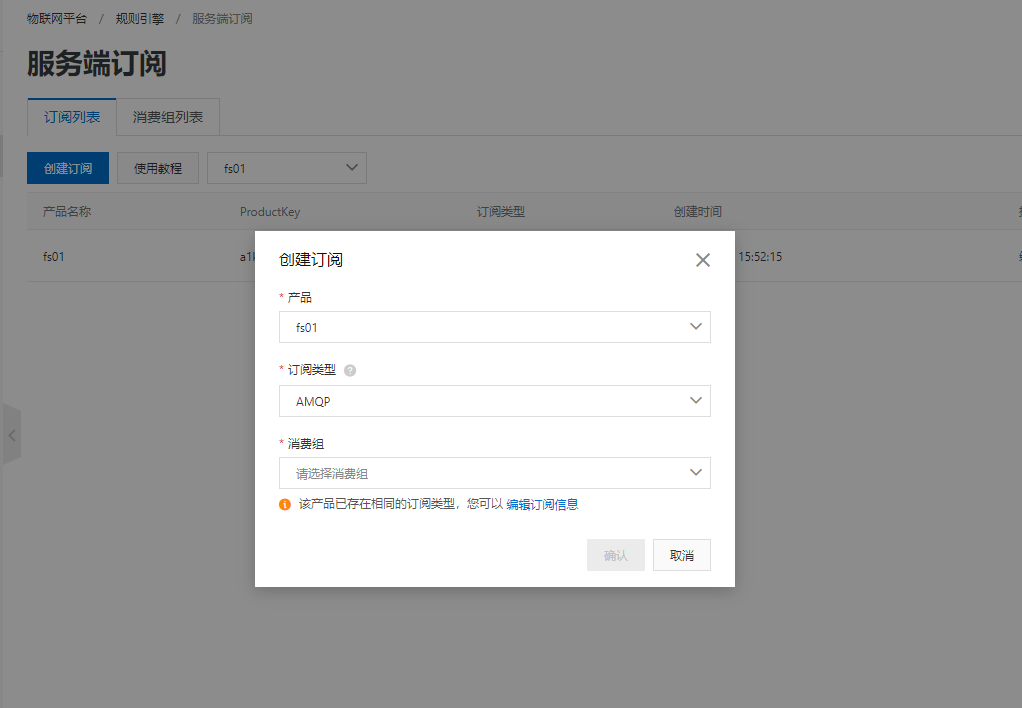The image size is (1022, 708).
Task: Navigate to 规则引擎 breadcrumb
Action: (x=139, y=19)
